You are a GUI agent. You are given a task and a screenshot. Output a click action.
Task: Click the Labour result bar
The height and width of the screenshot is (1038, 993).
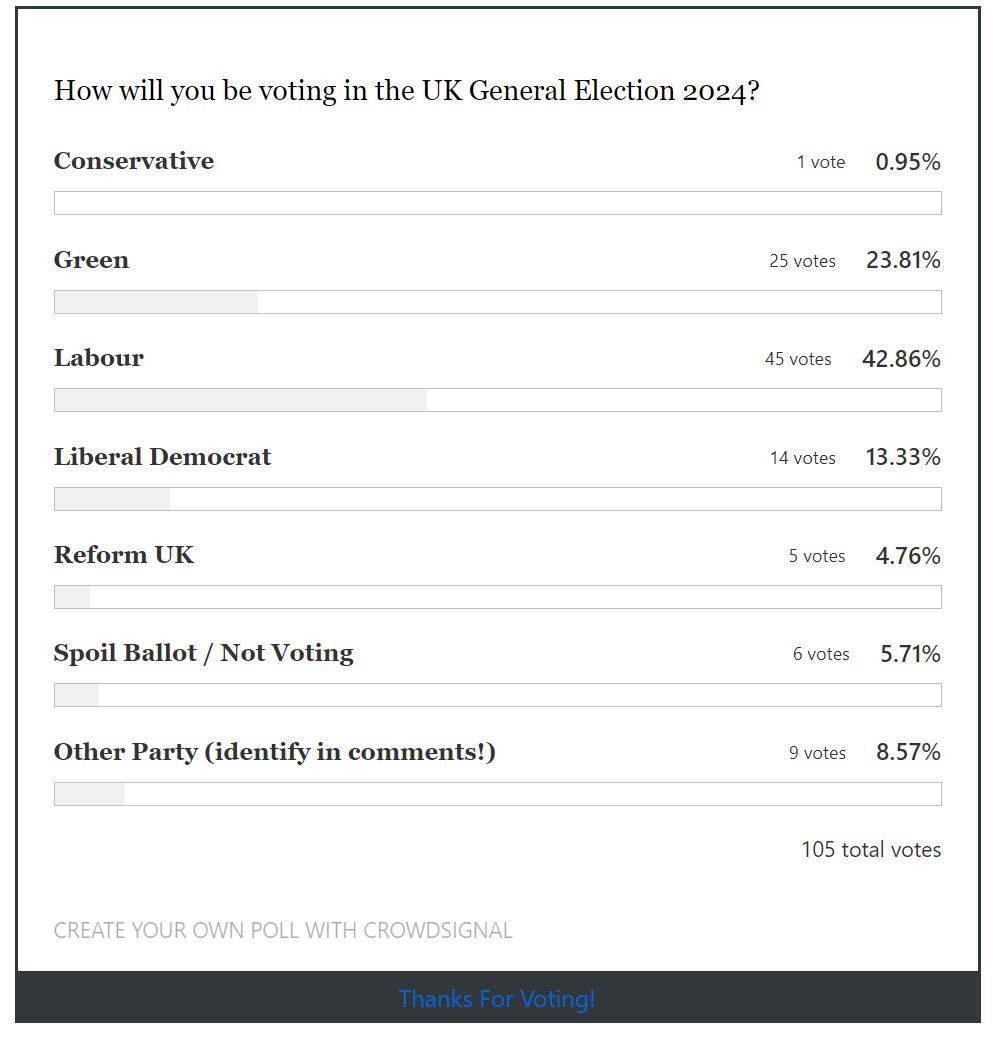pyautogui.click(x=497, y=400)
